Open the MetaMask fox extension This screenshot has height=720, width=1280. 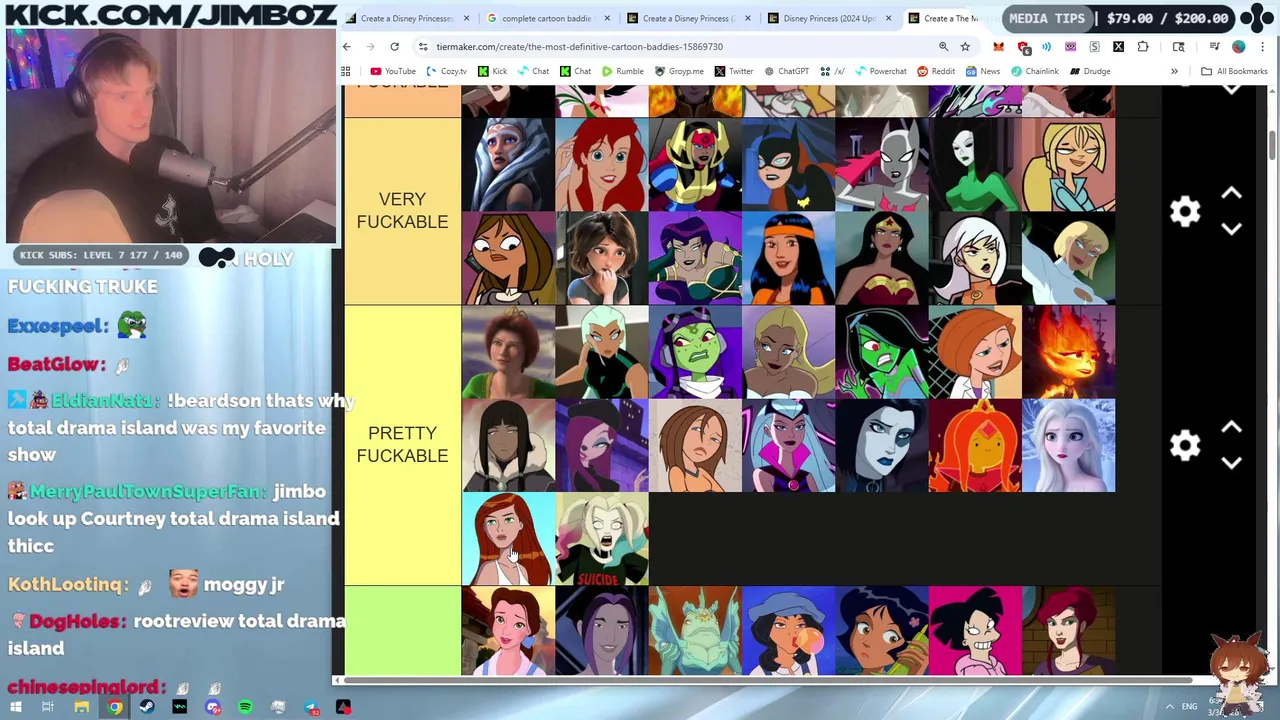coord(998,47)
